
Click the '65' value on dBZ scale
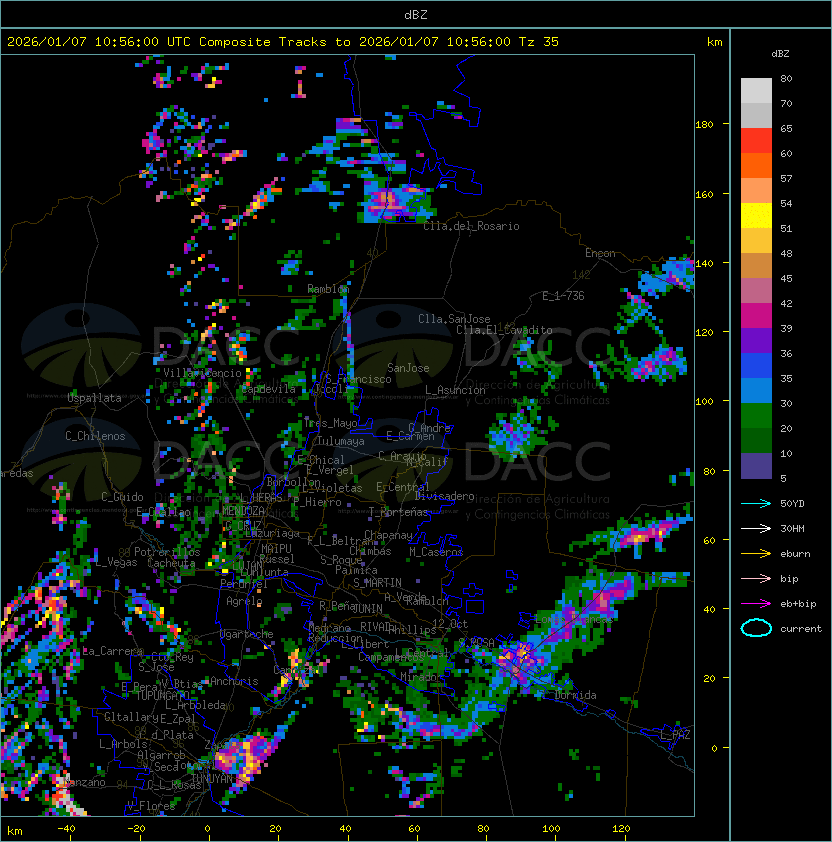click(786, 128)
